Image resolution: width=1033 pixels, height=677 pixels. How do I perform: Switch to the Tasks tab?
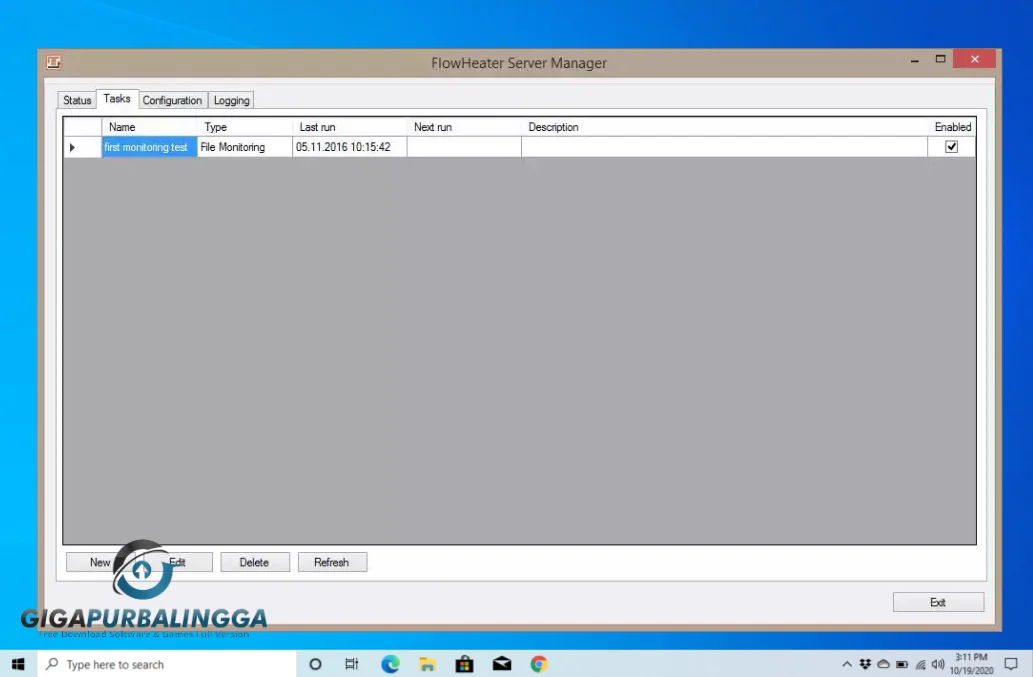(117, 99)
